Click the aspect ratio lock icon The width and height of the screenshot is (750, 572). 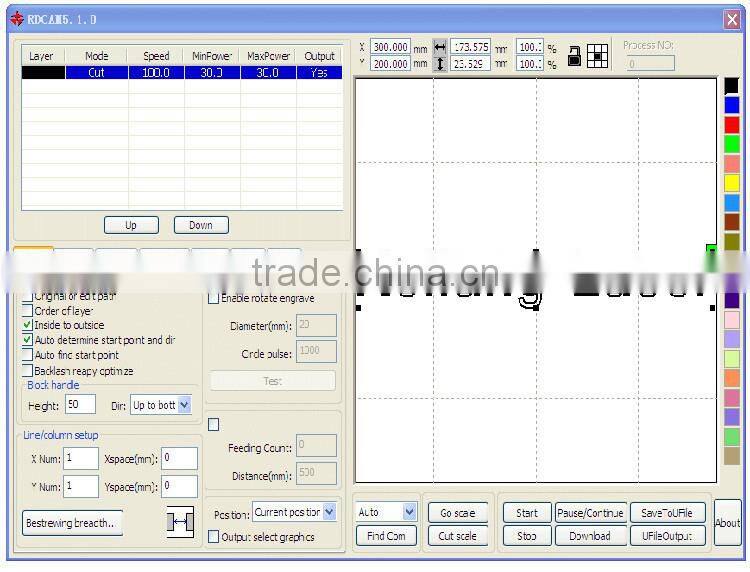click(574, 56)
